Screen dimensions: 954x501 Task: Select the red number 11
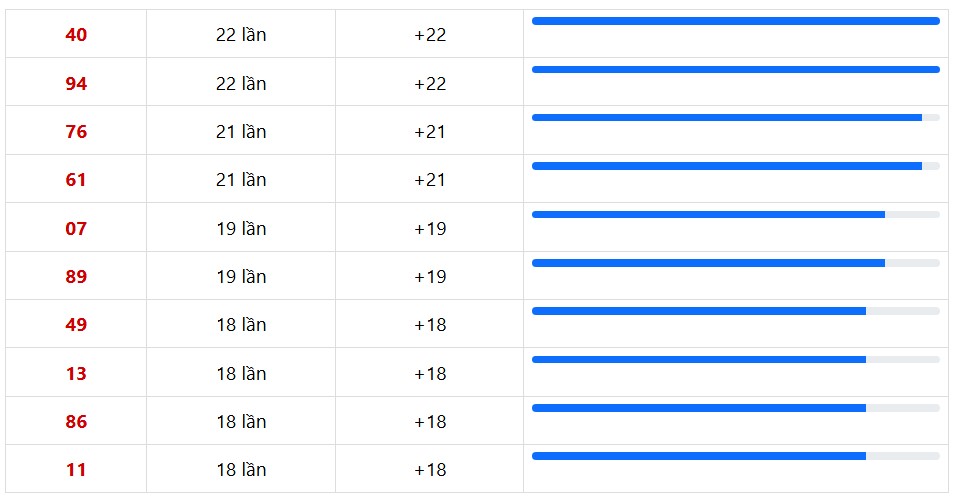[76, 470]
